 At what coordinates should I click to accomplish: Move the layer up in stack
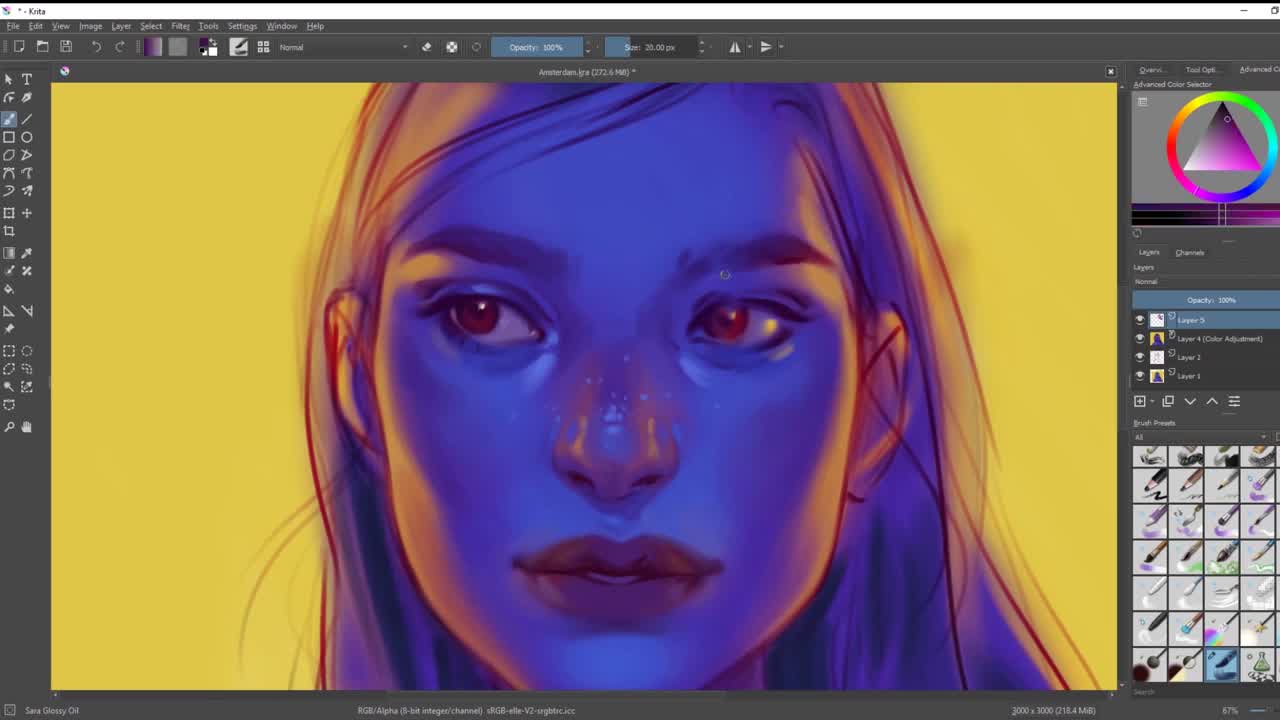tap(1212, 402)
